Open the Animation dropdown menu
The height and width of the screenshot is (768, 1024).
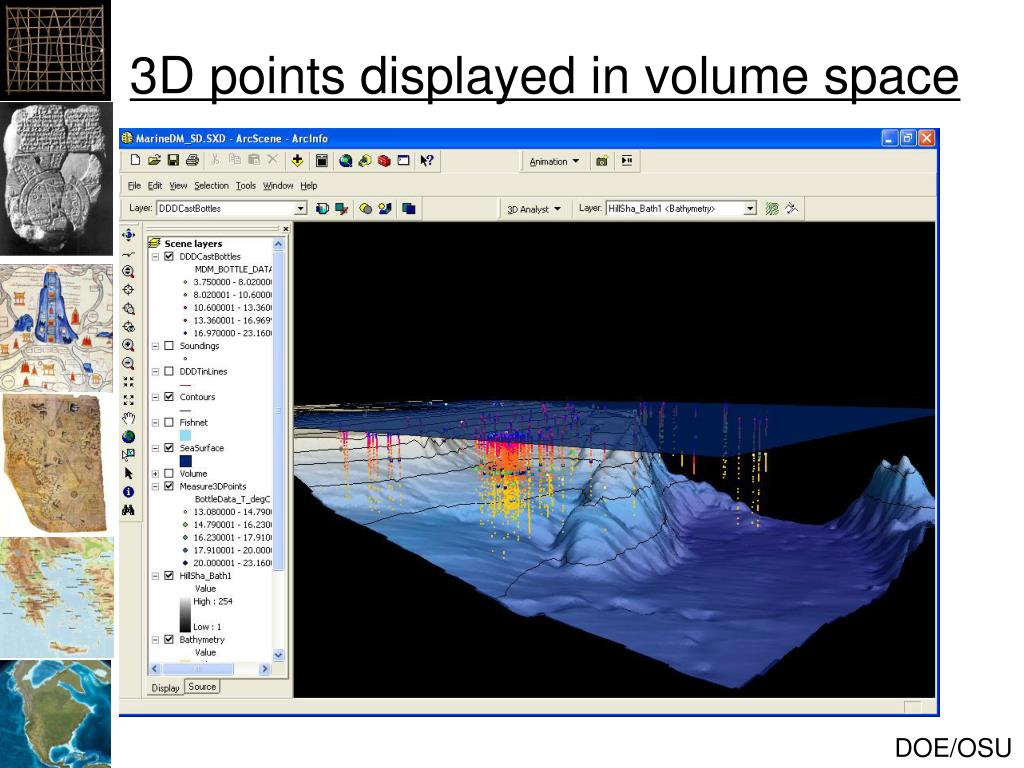coord(554,161)
